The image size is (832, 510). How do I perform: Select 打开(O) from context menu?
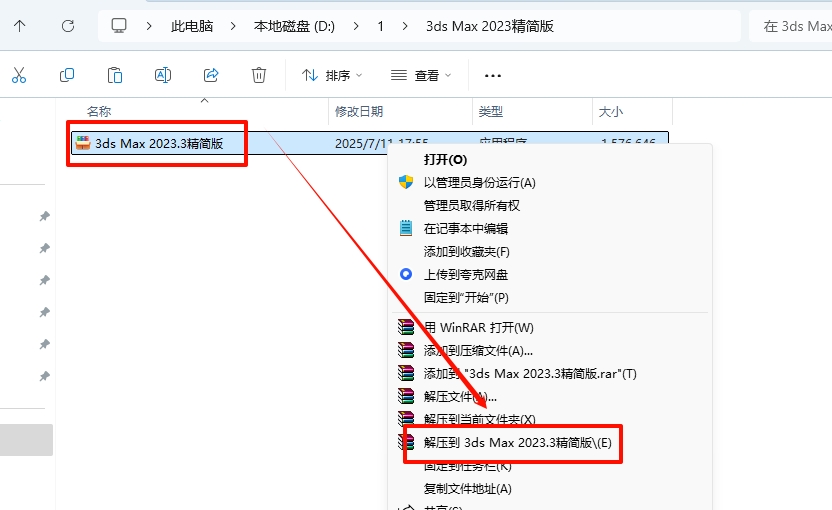tap(445, 160)
